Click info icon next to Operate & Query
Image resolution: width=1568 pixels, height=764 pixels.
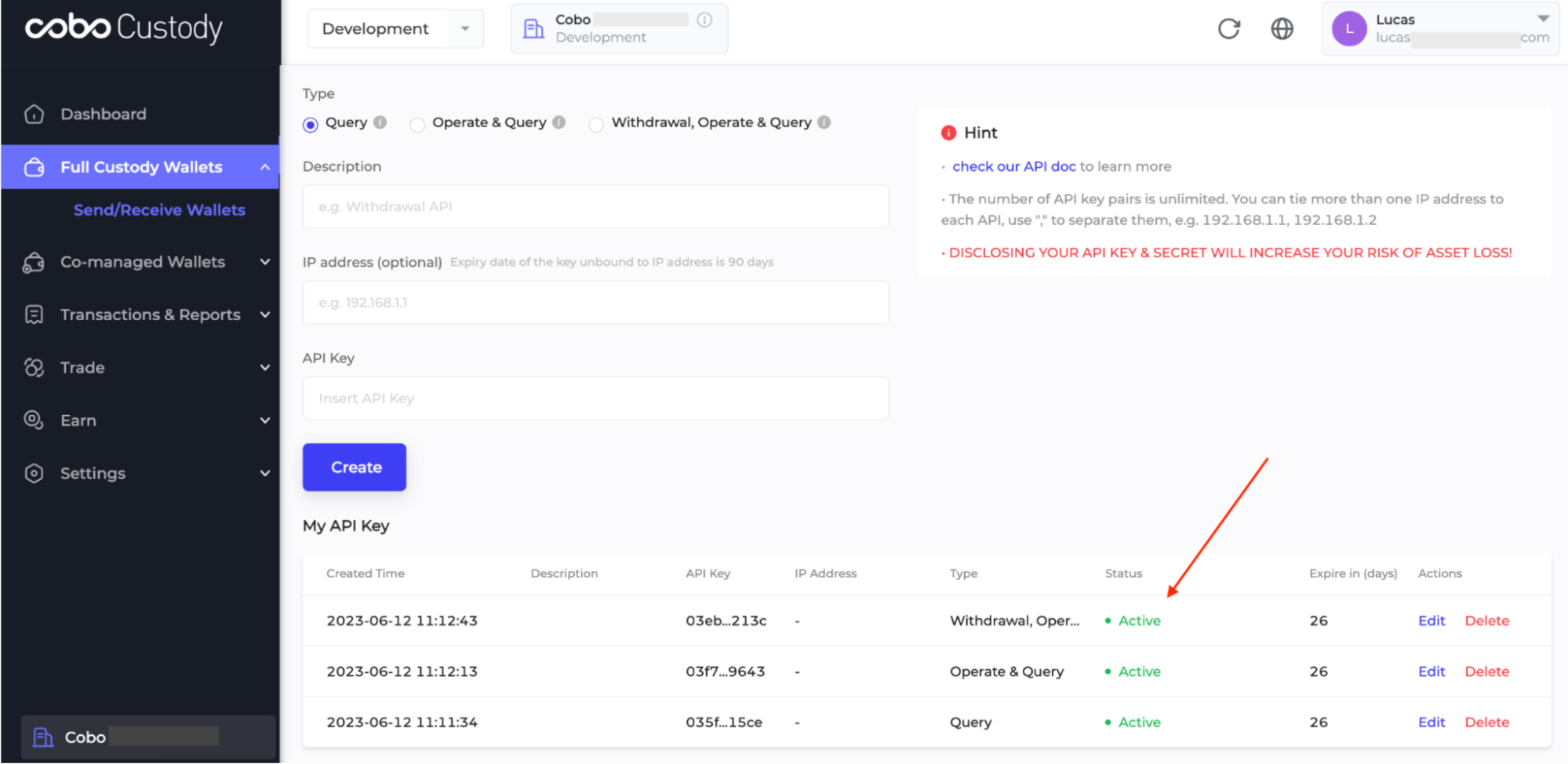click(x=558, y=122)
